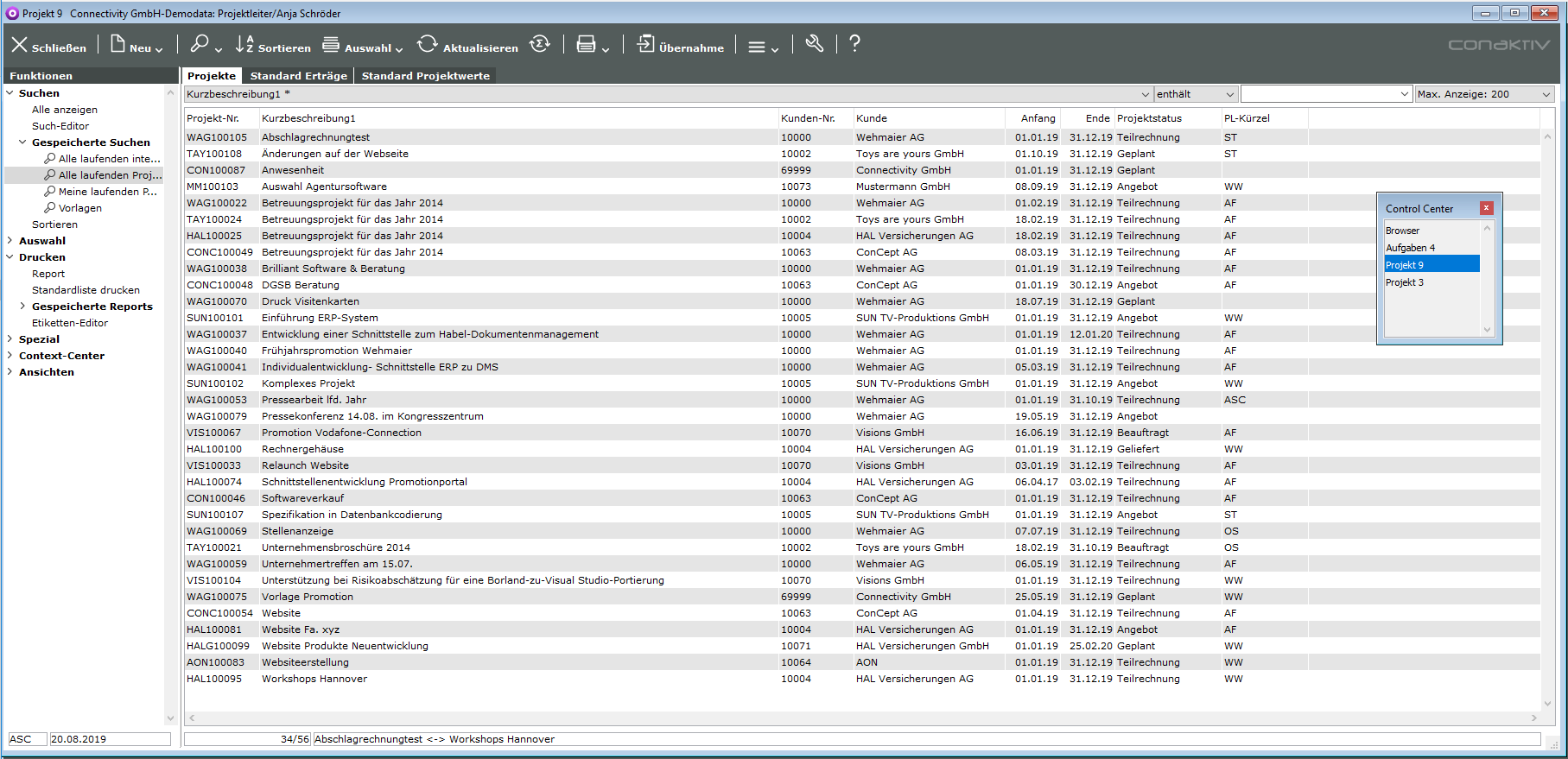Click the printer icon

click(587, 44)
